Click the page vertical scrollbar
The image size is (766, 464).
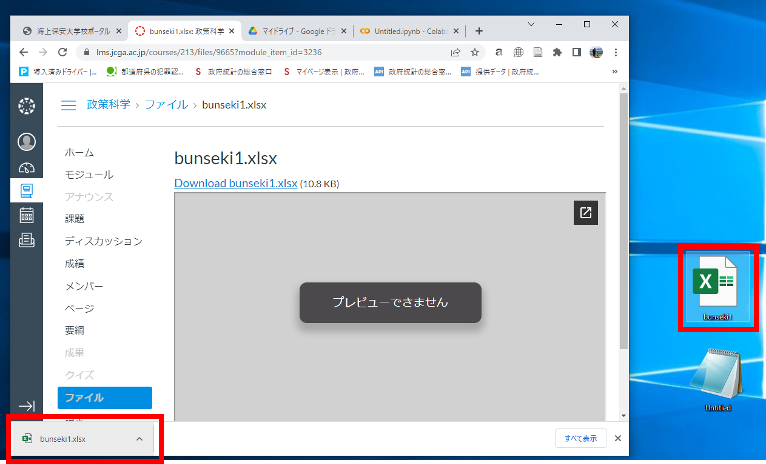tap(624, 250)
